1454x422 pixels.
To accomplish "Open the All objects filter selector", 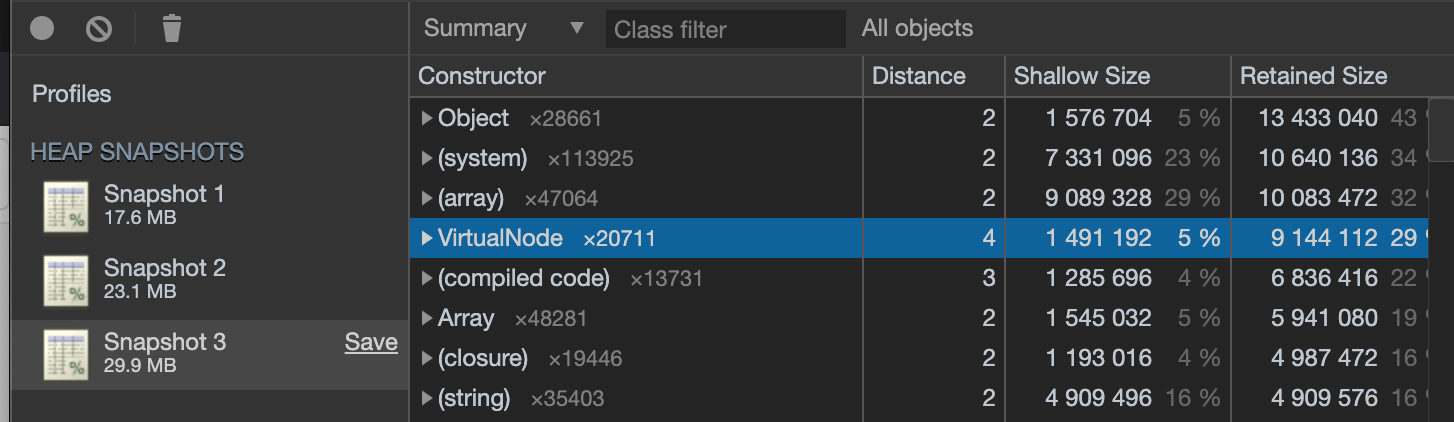I will pos(917,29).
